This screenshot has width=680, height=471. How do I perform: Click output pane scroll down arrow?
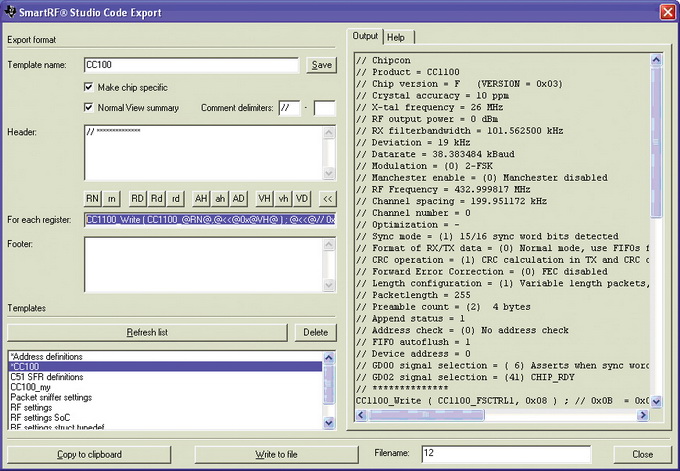pos(656,402)
